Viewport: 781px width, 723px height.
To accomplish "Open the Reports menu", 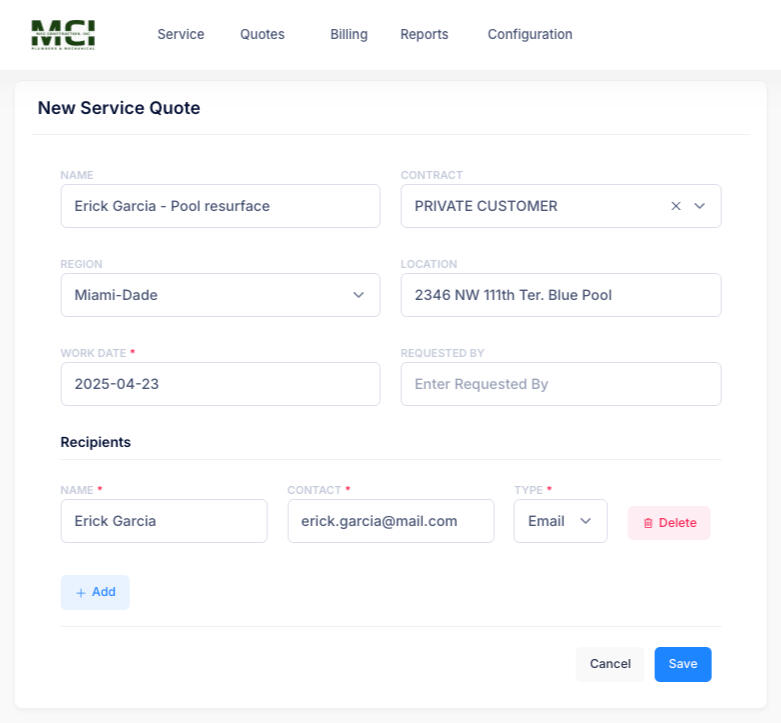I will click(x=424, y=34).
